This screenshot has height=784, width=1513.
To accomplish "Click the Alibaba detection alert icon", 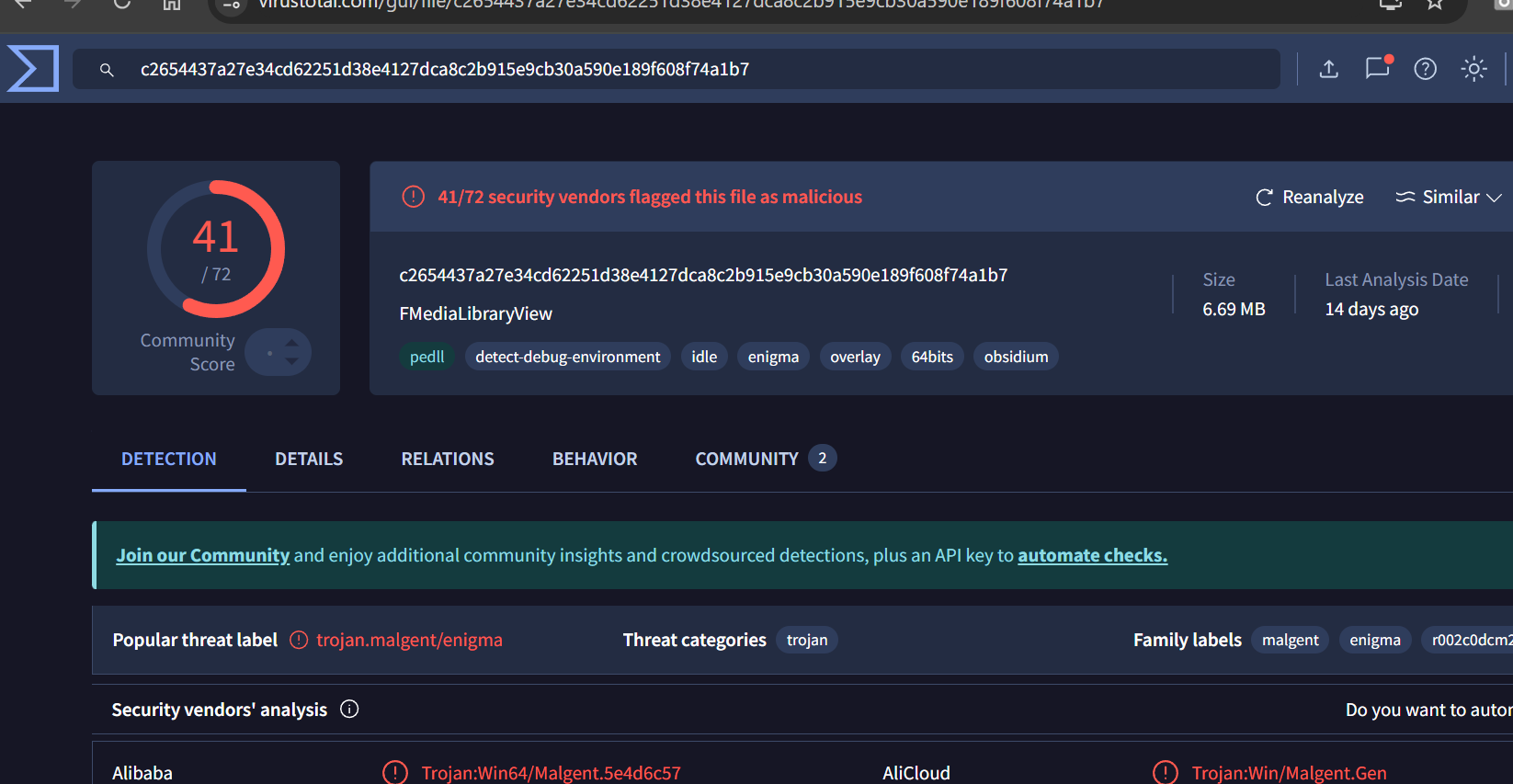I will coord(395,773).
